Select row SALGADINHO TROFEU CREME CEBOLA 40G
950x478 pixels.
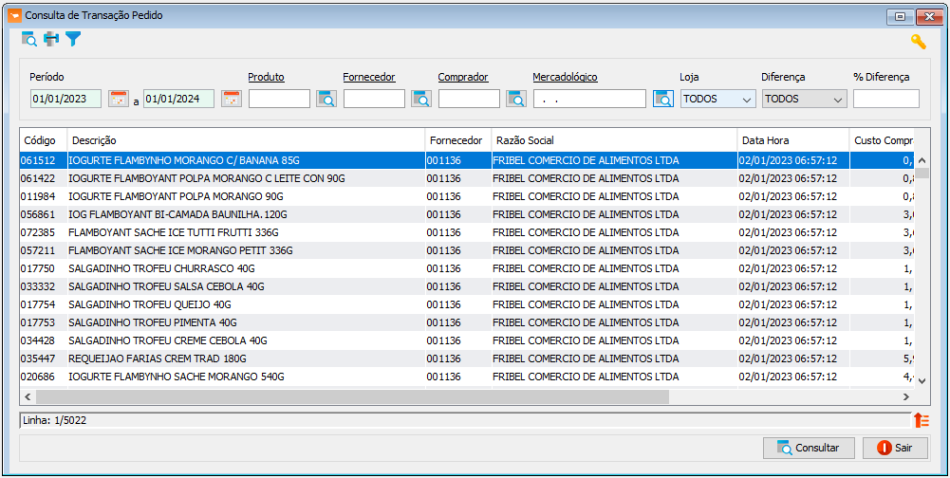pyautogui.click(x=467, y=340)
